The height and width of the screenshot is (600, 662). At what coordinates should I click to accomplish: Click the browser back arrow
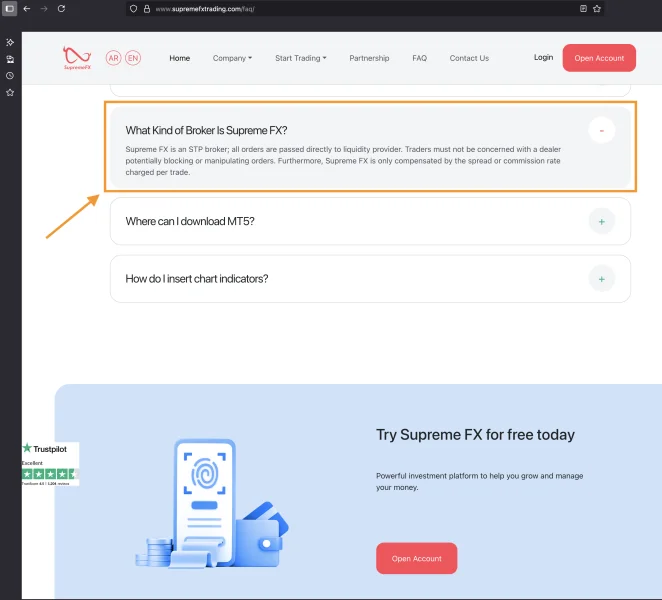(27, 8)
